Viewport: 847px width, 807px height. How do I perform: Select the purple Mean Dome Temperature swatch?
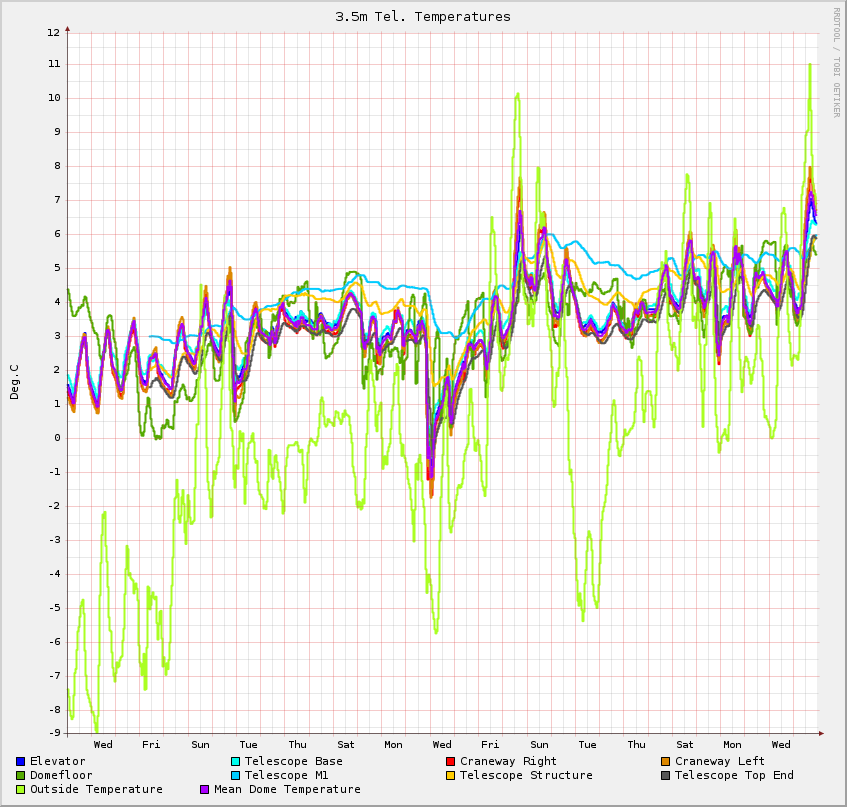pyautogui.click(x=205, y=790)
